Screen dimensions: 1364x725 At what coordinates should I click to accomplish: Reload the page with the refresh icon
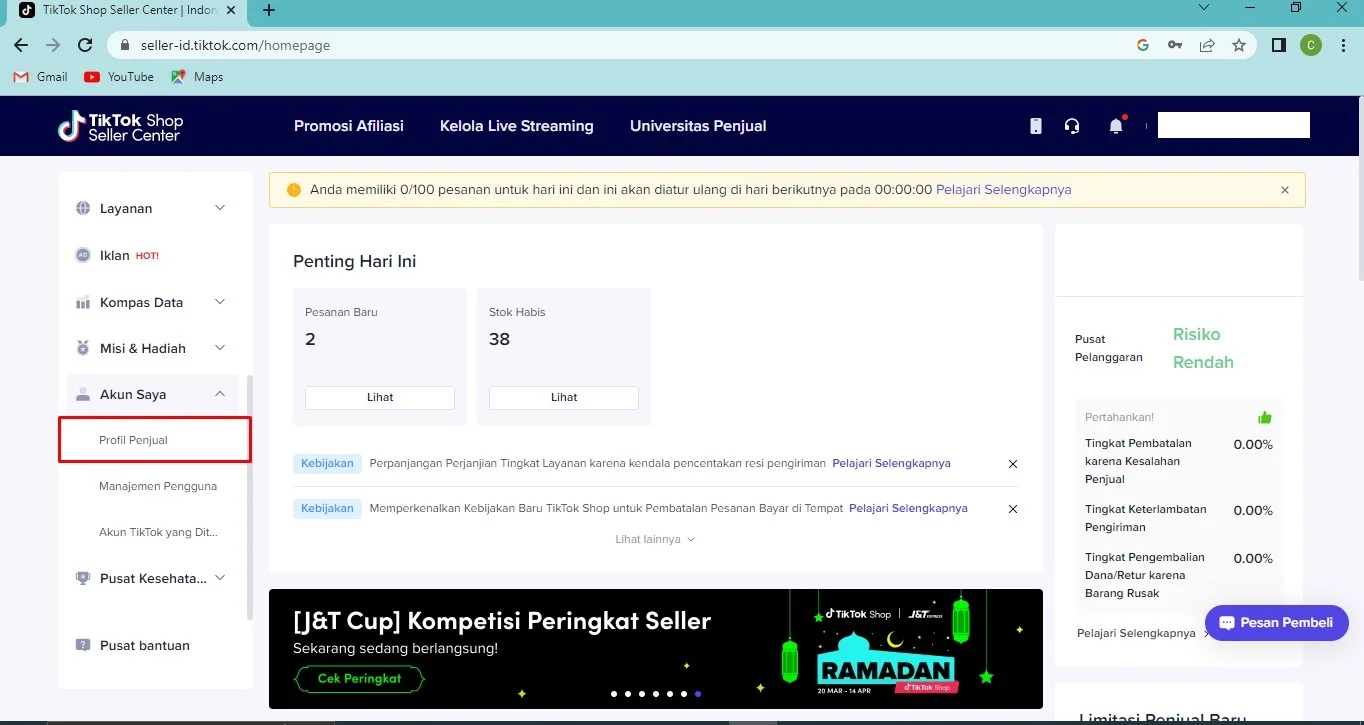(85, 45)
